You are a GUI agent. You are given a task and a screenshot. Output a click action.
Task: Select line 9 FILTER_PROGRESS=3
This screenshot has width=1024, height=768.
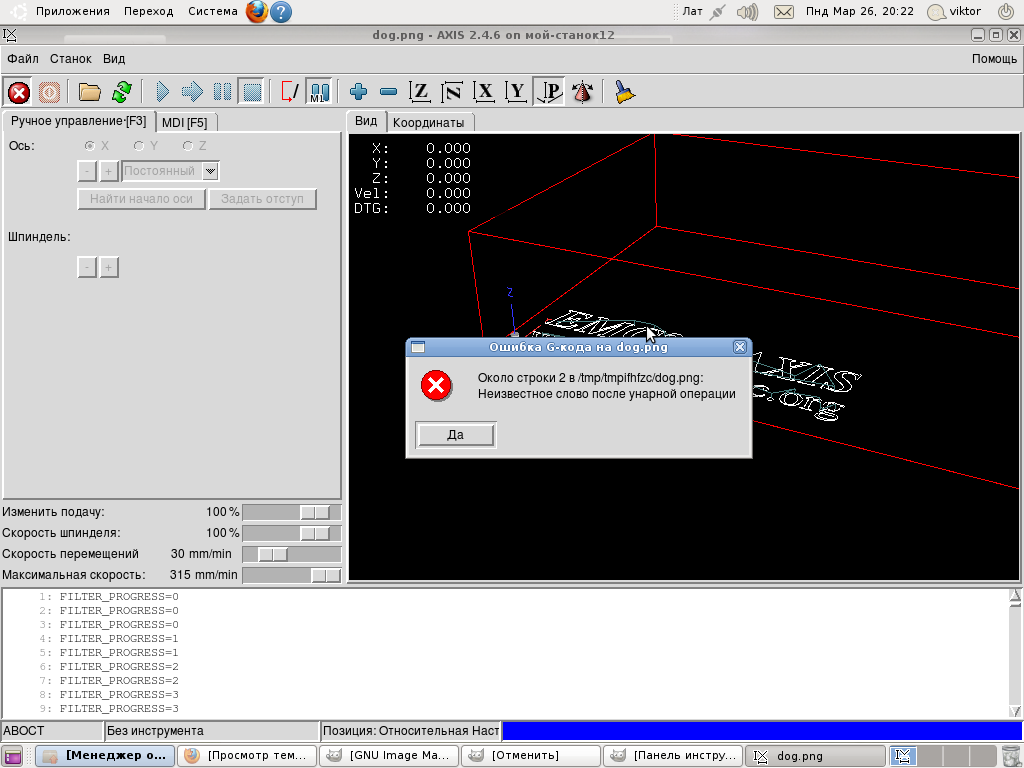[x=119, y=709]
